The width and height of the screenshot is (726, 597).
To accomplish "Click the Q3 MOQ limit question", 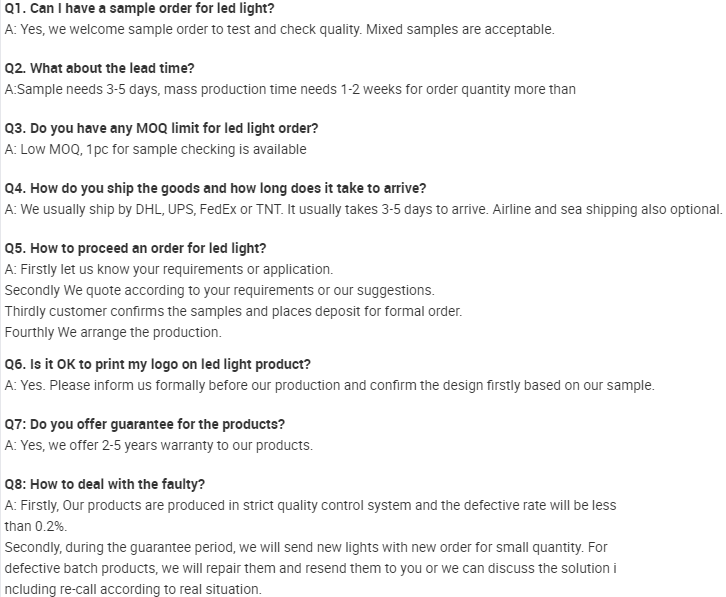I will pos(162,129).
